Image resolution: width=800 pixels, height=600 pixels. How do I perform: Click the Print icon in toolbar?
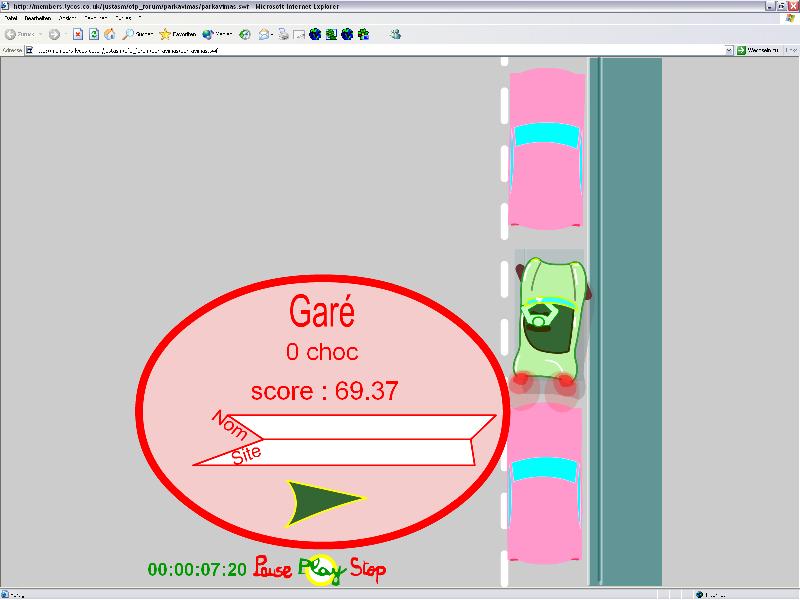(284, 34)
